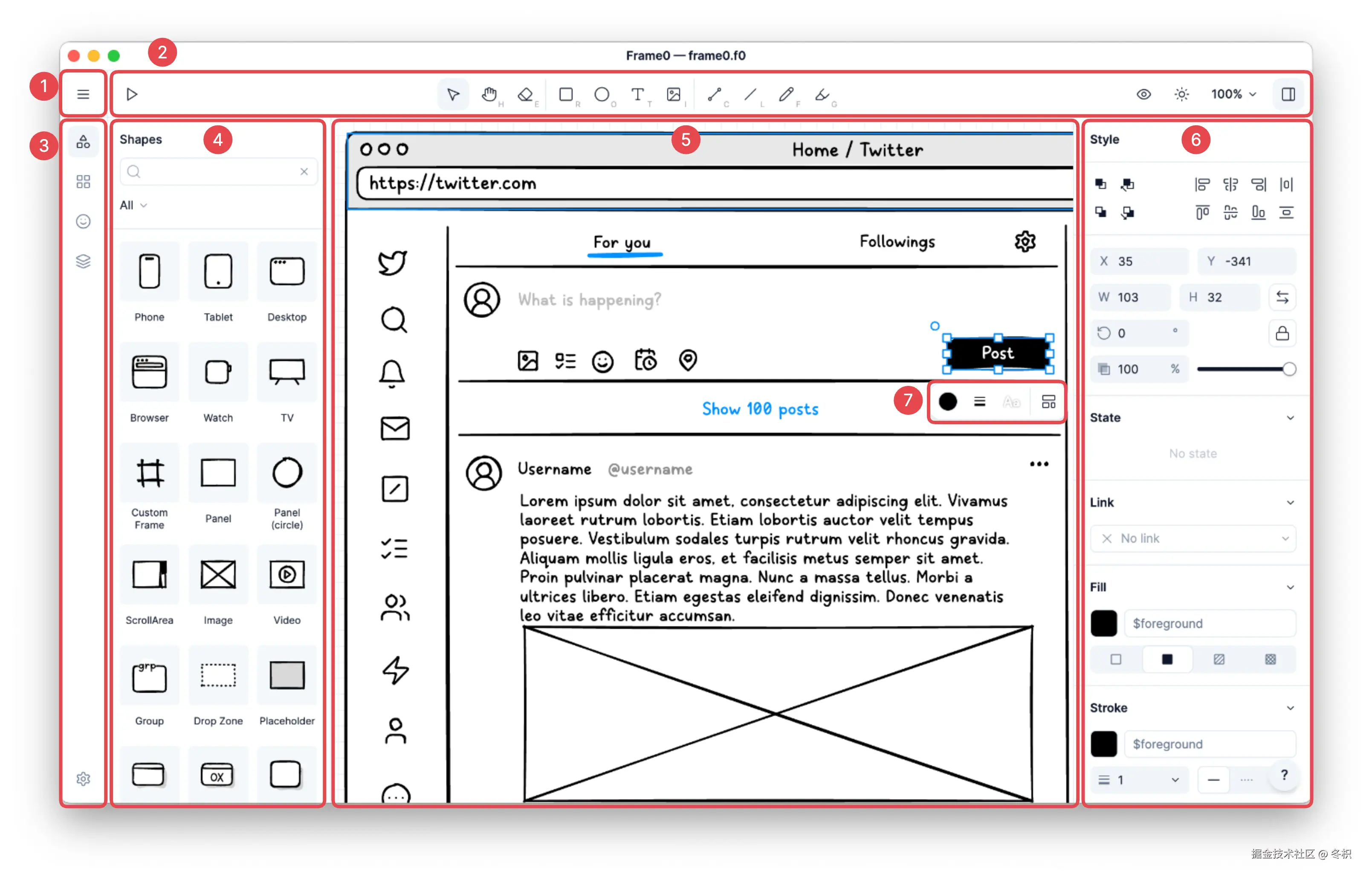Select the Eraser tool

tap(524, 94)
